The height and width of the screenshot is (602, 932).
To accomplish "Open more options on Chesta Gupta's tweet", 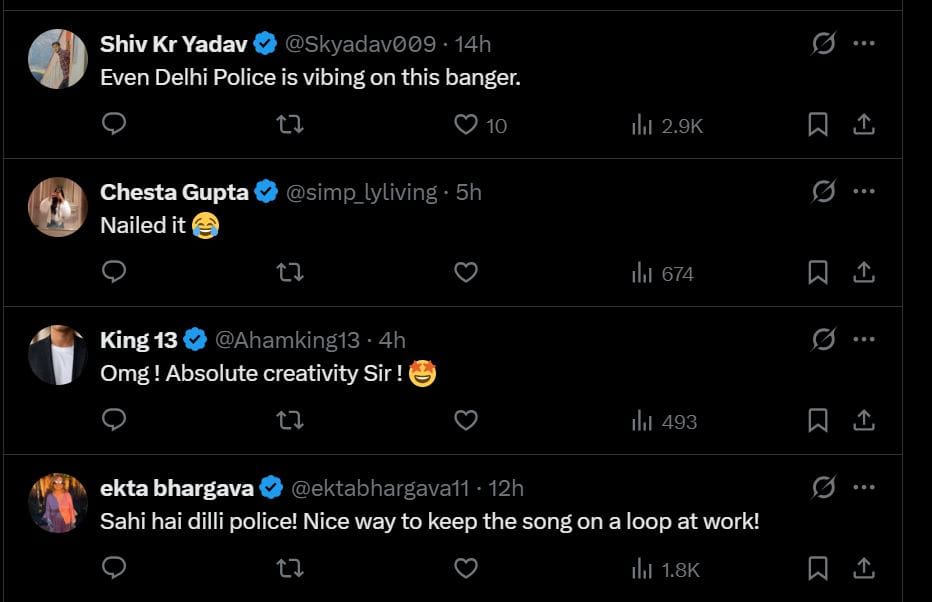I will [864, 192].
